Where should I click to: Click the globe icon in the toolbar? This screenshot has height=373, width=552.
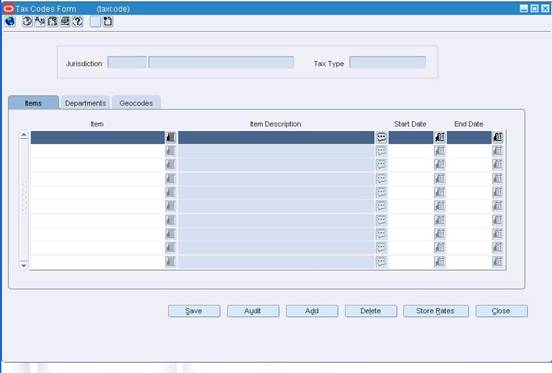pyautogui.click(x=10, y=21)
